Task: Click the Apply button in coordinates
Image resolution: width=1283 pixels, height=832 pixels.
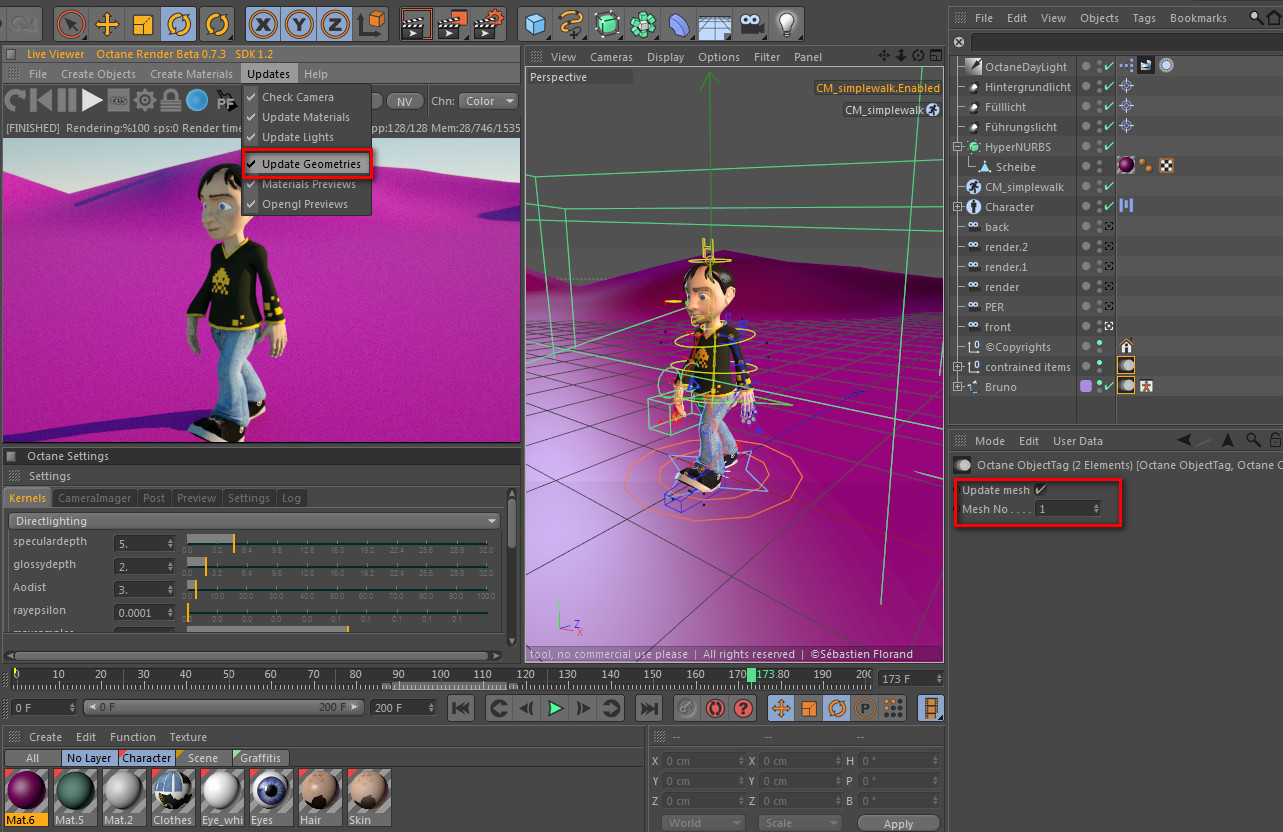Action: click(898, 824)
